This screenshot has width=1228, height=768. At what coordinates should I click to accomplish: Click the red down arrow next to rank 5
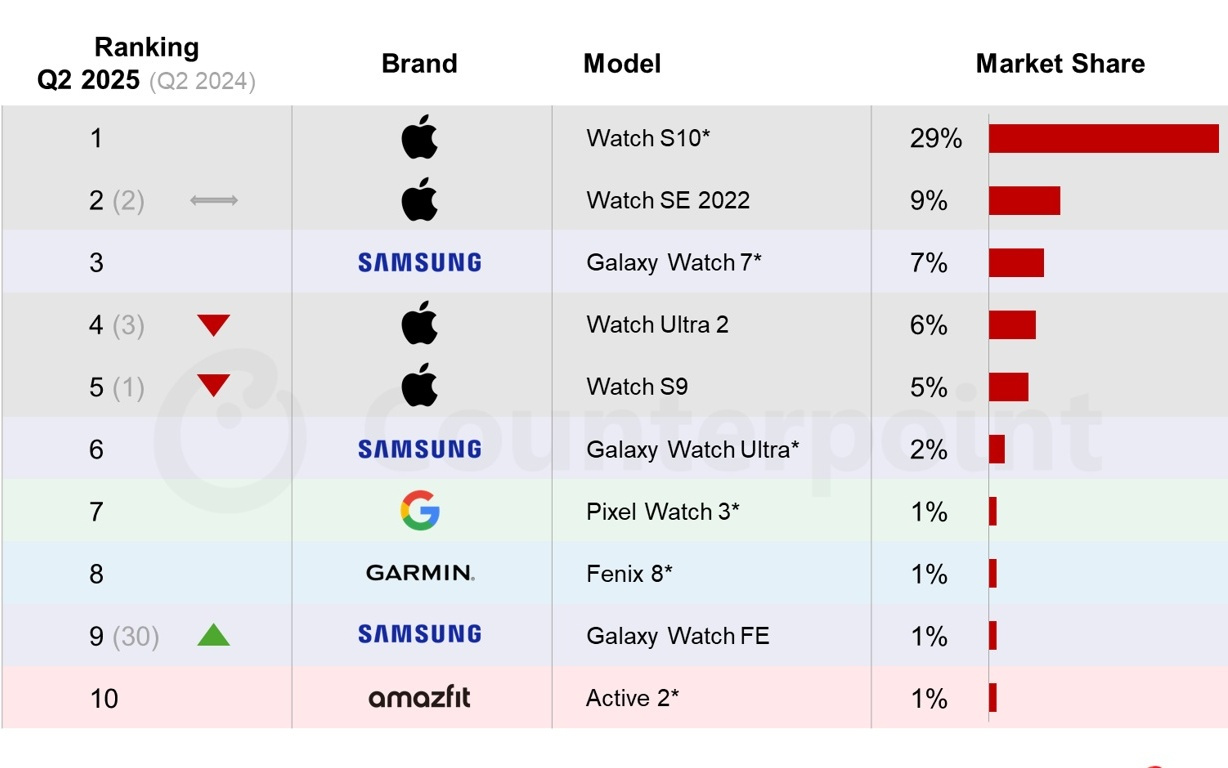tap(213, 386)
